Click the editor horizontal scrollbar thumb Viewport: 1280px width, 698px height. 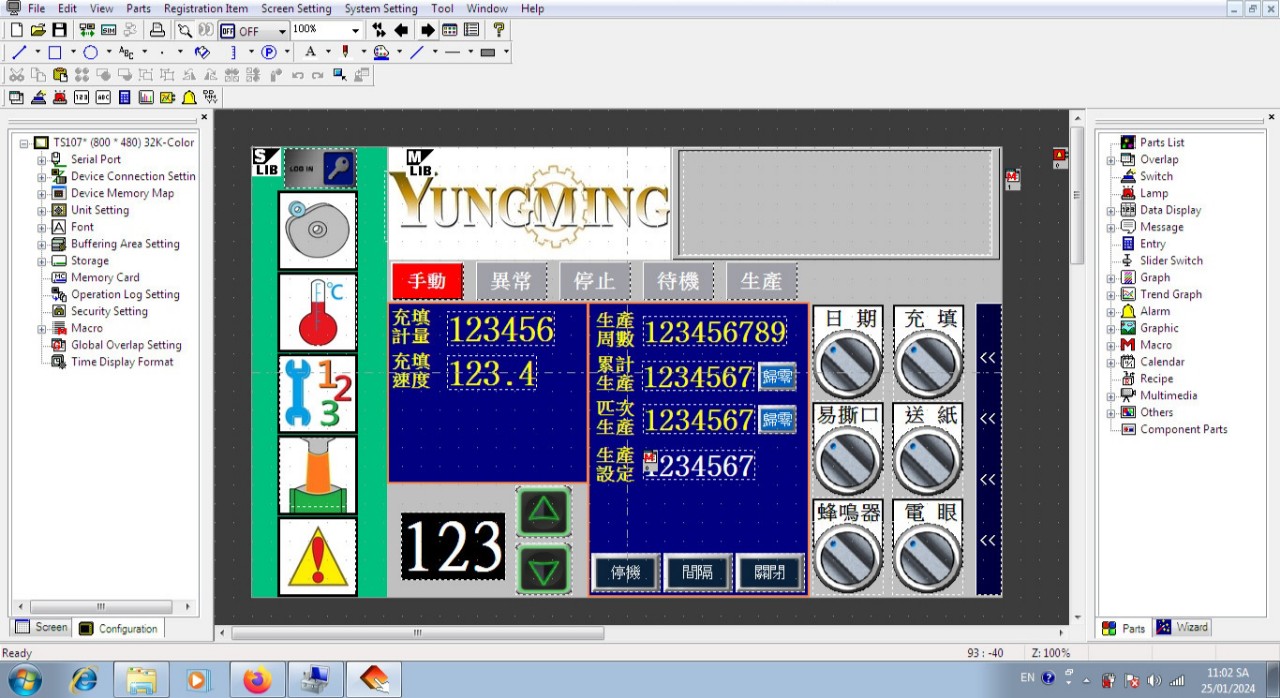point(418,633)
